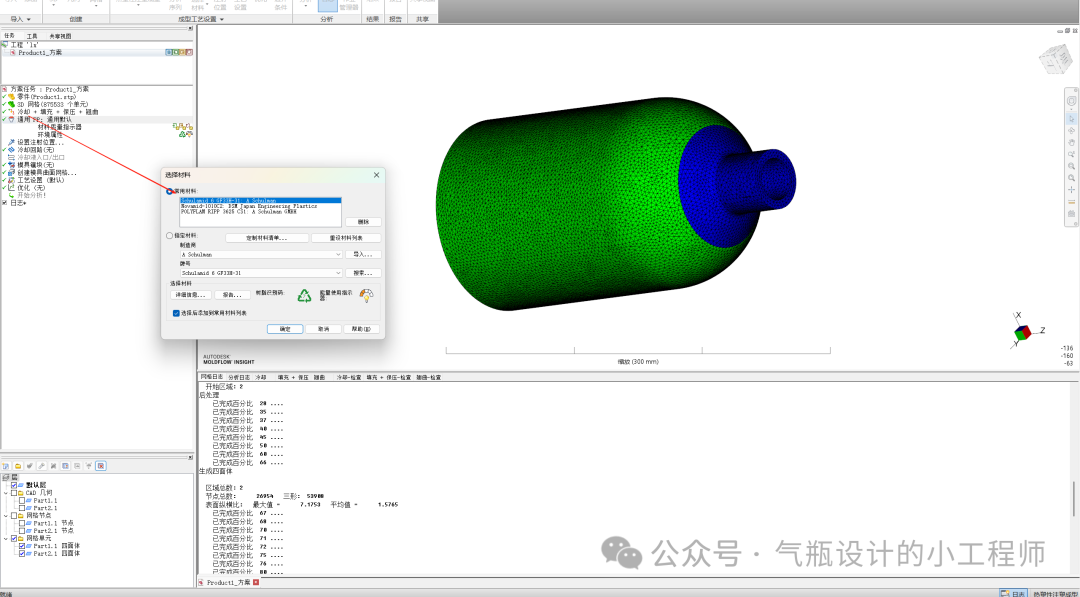Select the 指定材料 radio button
1080x597 pixels.
pyautogui.click(x=169, y=235)
